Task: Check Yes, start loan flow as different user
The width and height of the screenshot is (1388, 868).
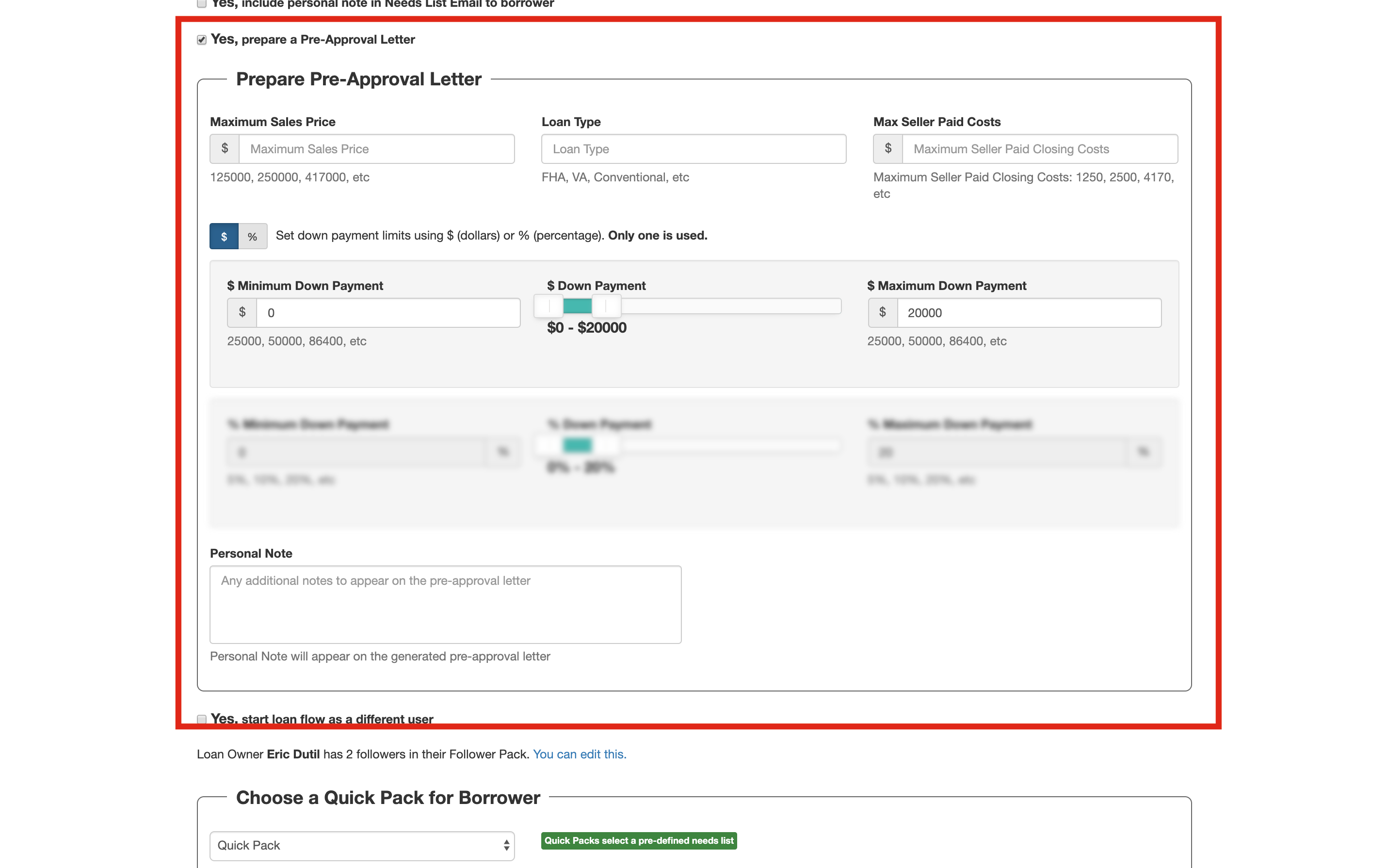Action: click(x=201, y=719)
